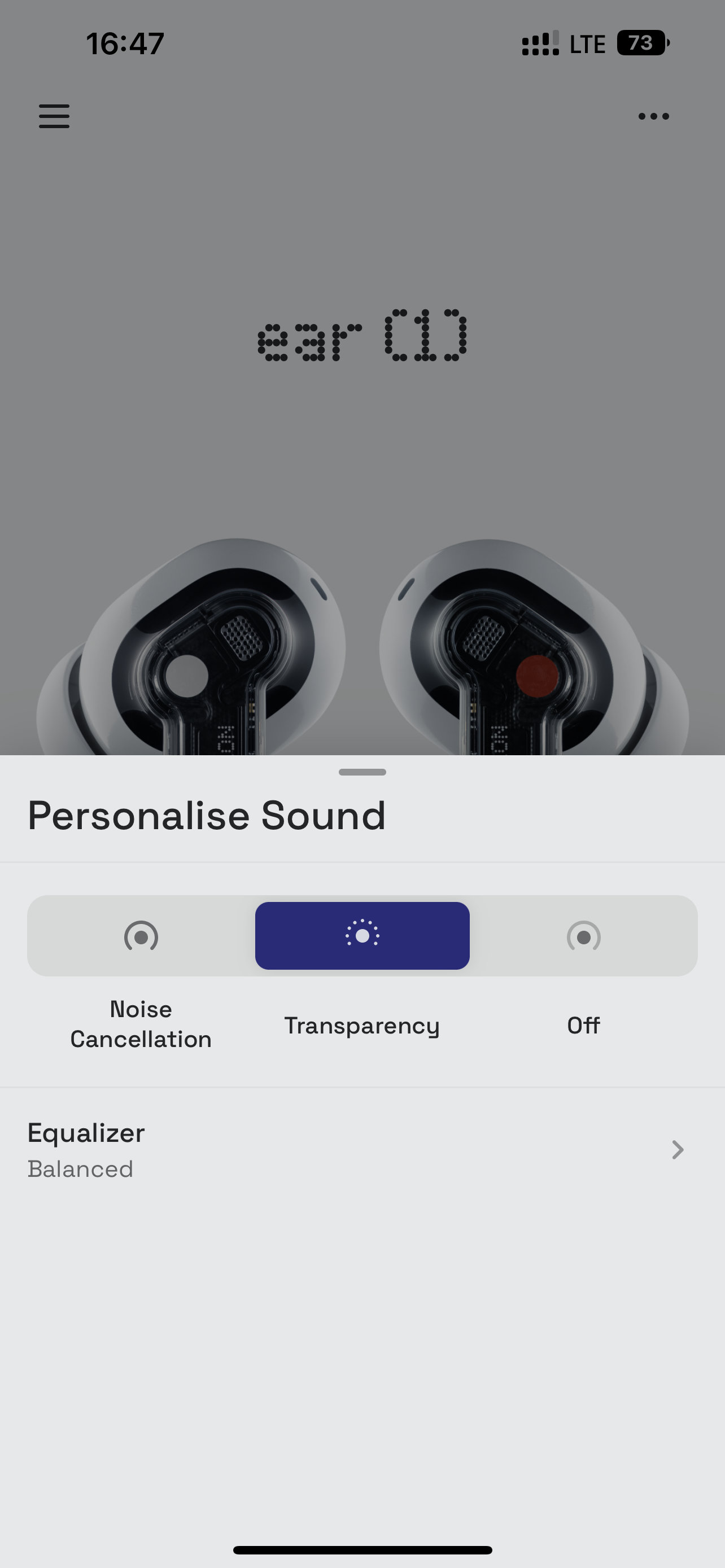This screenshot has width=725, height=1568.
Task: Open the hamburger menu
Action: point(54,116)
